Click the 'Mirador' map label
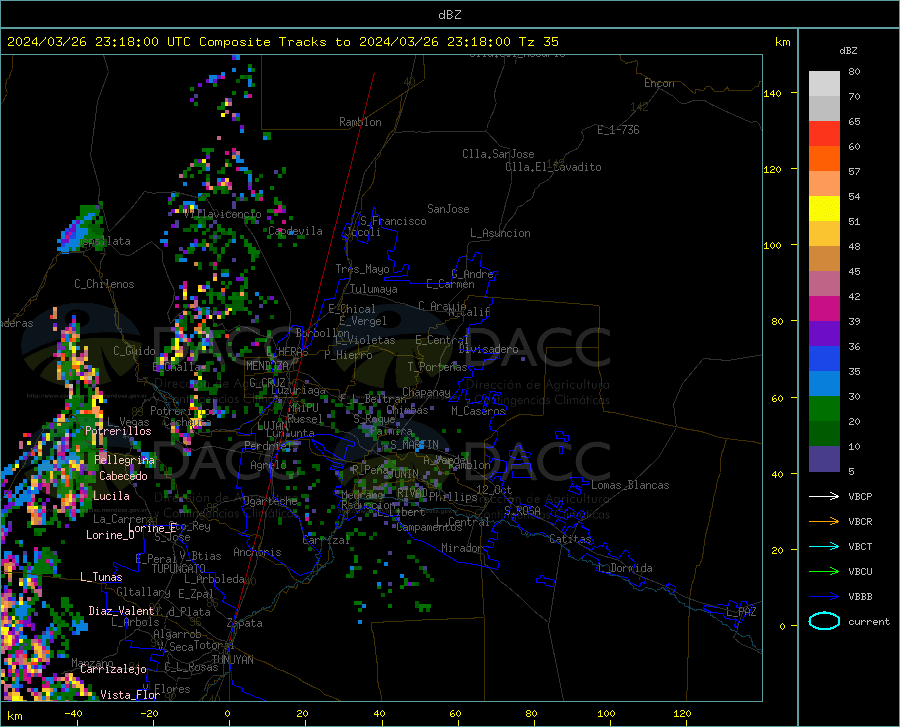 coord(461,548)
